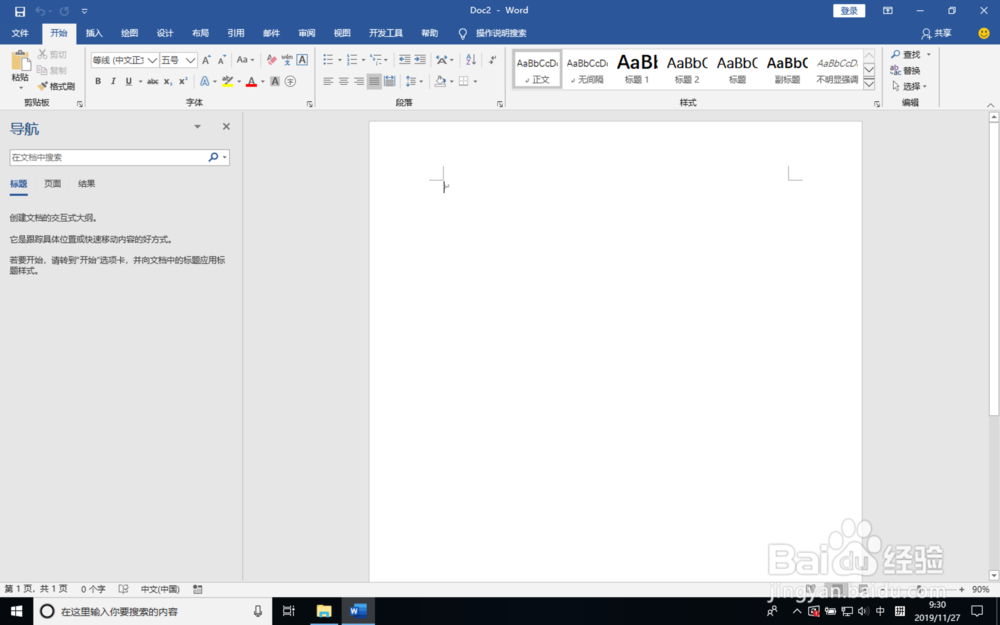Expand the Change Case Aa dropdown

click(246, 60)
